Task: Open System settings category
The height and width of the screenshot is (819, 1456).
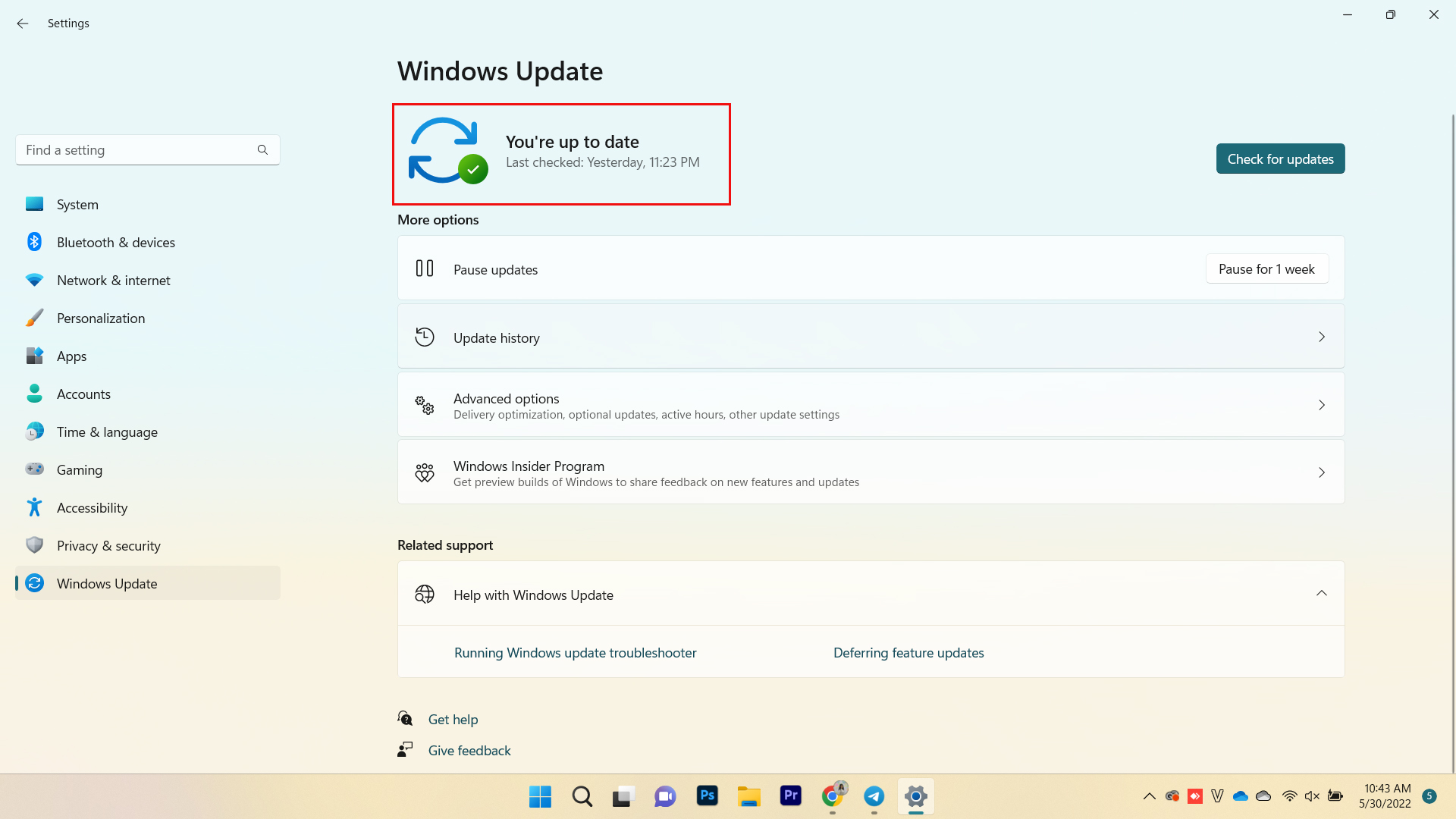Action: (148, 204)
